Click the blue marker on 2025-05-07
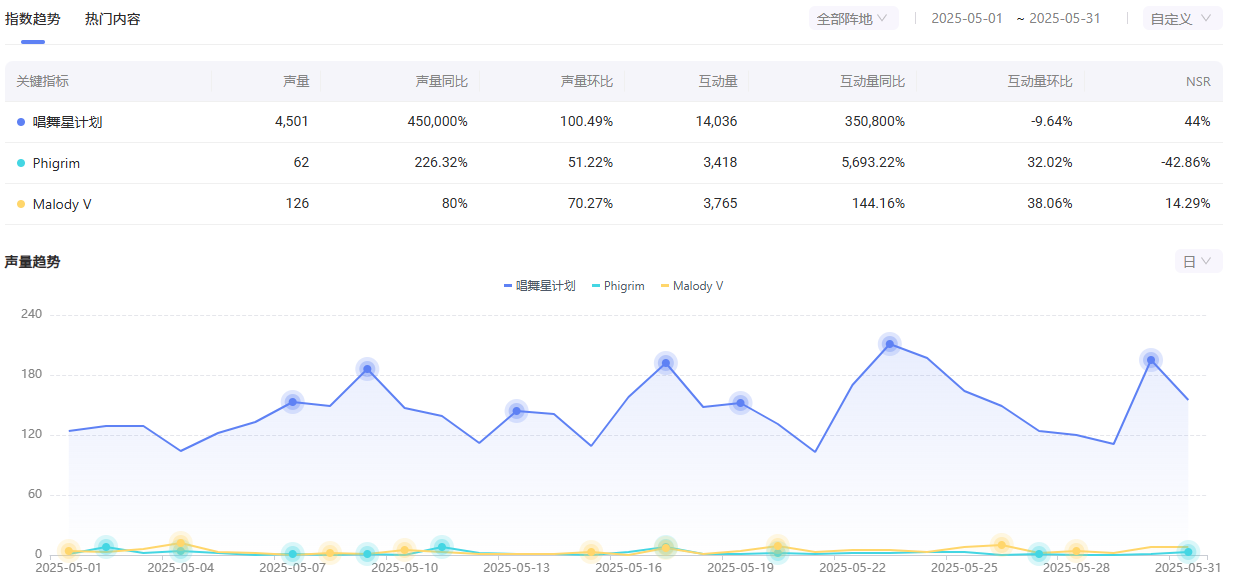This screenshot has height=585, width=1239. click(x=292, y=402)
